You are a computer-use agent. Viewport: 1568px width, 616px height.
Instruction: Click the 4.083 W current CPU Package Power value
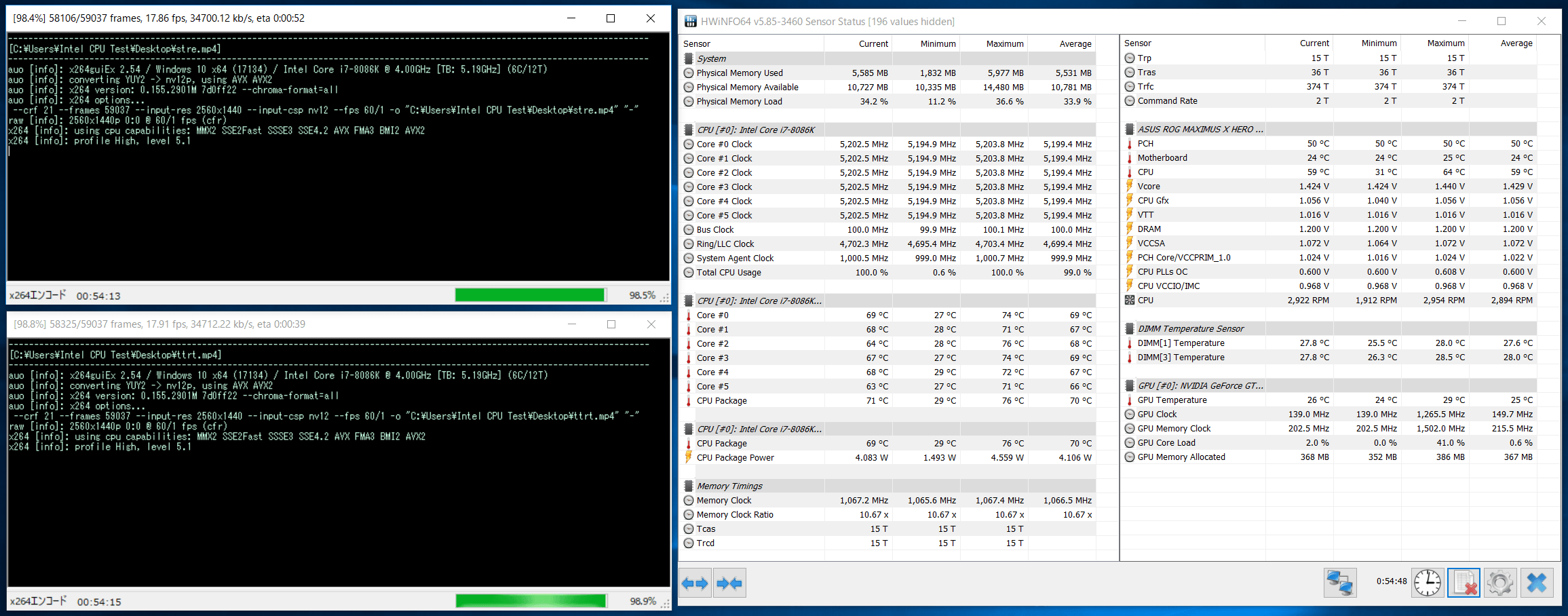[x=871, y=457]
